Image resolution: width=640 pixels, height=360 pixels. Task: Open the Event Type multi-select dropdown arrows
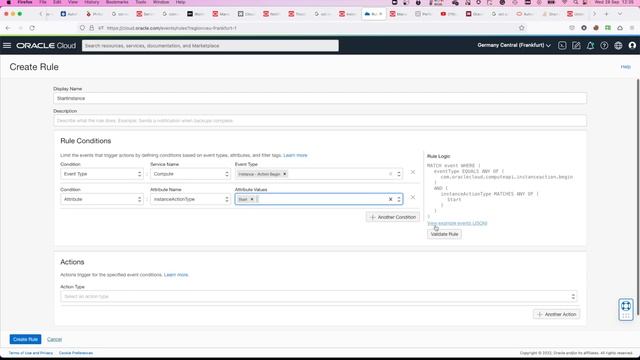coord(399,174)
